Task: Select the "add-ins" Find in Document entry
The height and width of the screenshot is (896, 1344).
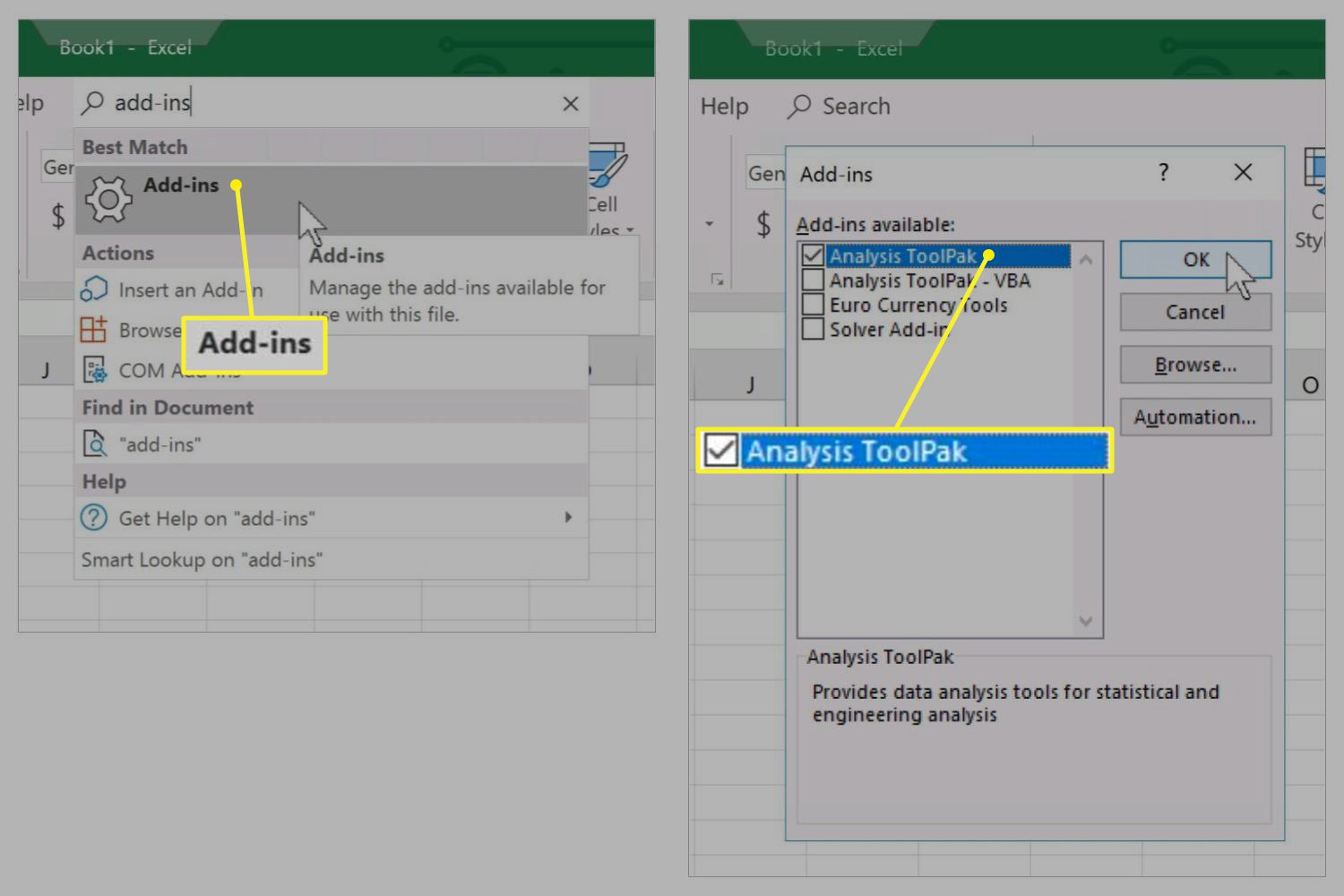Action: click(x=332, y=444)
